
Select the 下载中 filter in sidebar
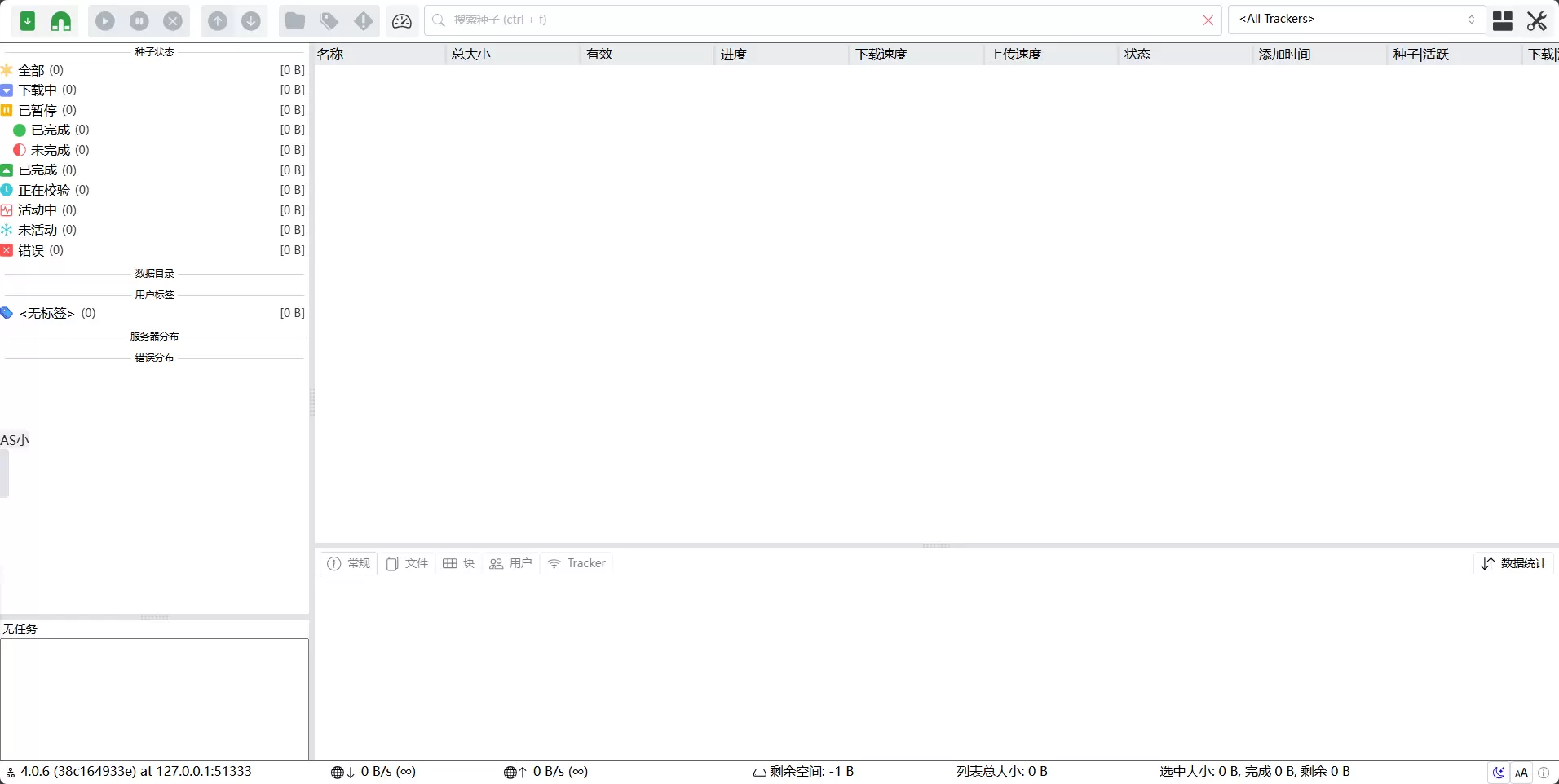[x=38, y=90]
